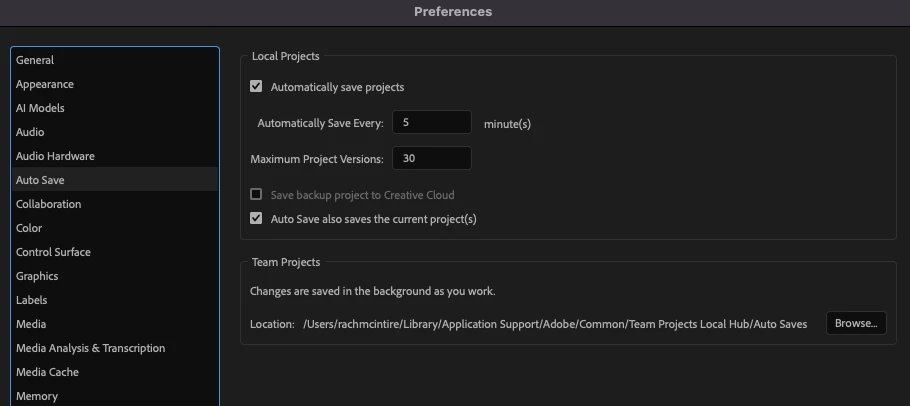The image size is (910, 406).
Task: Select Appearance in the preferences sidebar
Action: pos(45,84)
